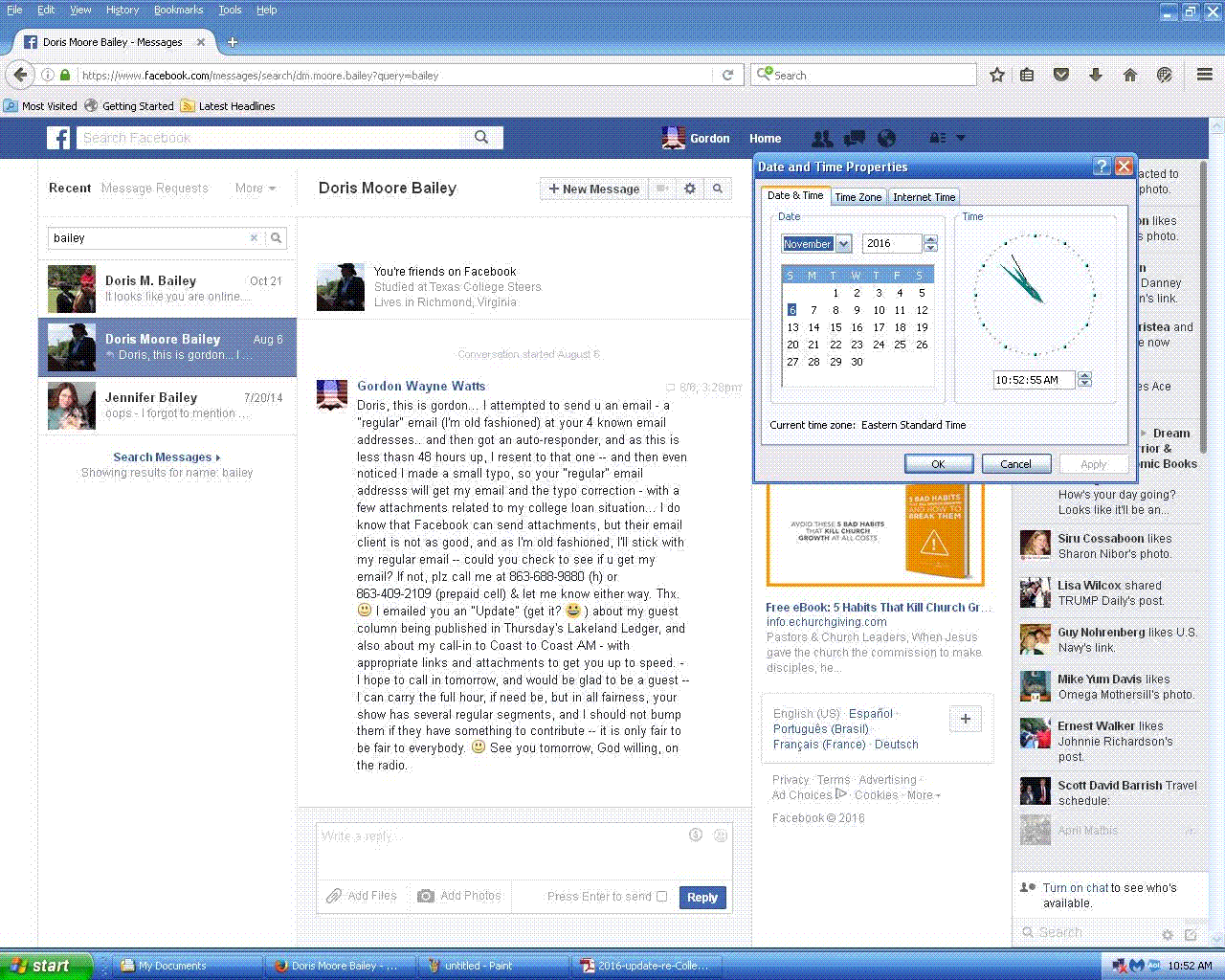Open the Bookmarks menu

(178, 10)
